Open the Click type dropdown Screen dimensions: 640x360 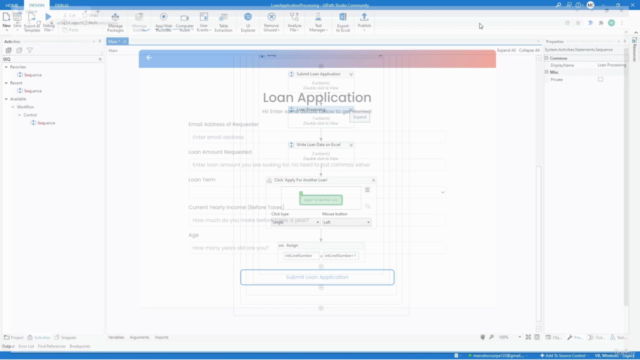point(295,222)
